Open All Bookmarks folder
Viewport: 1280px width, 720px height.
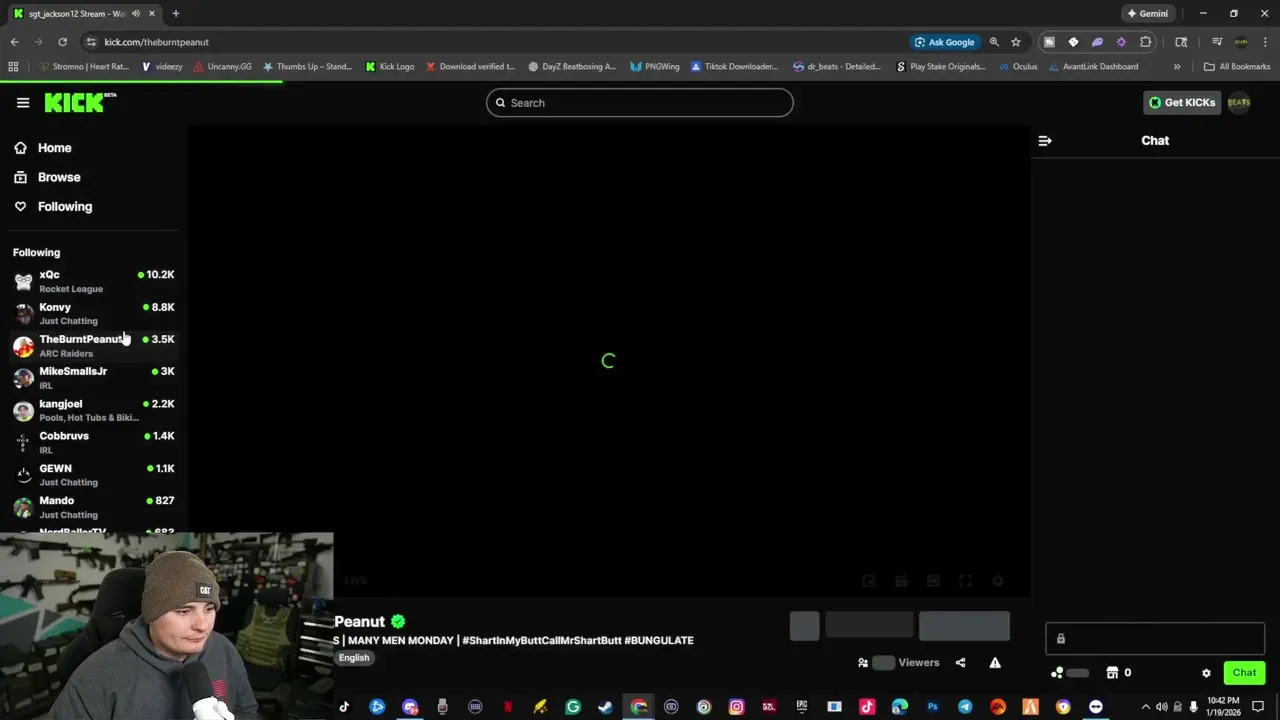coord(1237,67)
